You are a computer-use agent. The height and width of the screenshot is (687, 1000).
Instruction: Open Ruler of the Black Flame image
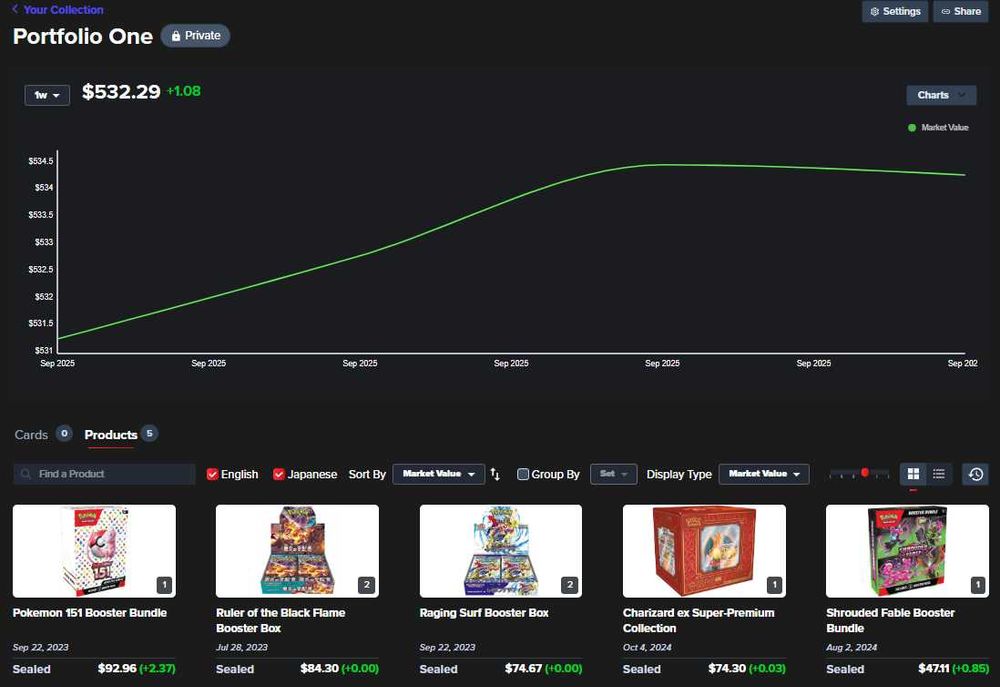tap(297, 551)
